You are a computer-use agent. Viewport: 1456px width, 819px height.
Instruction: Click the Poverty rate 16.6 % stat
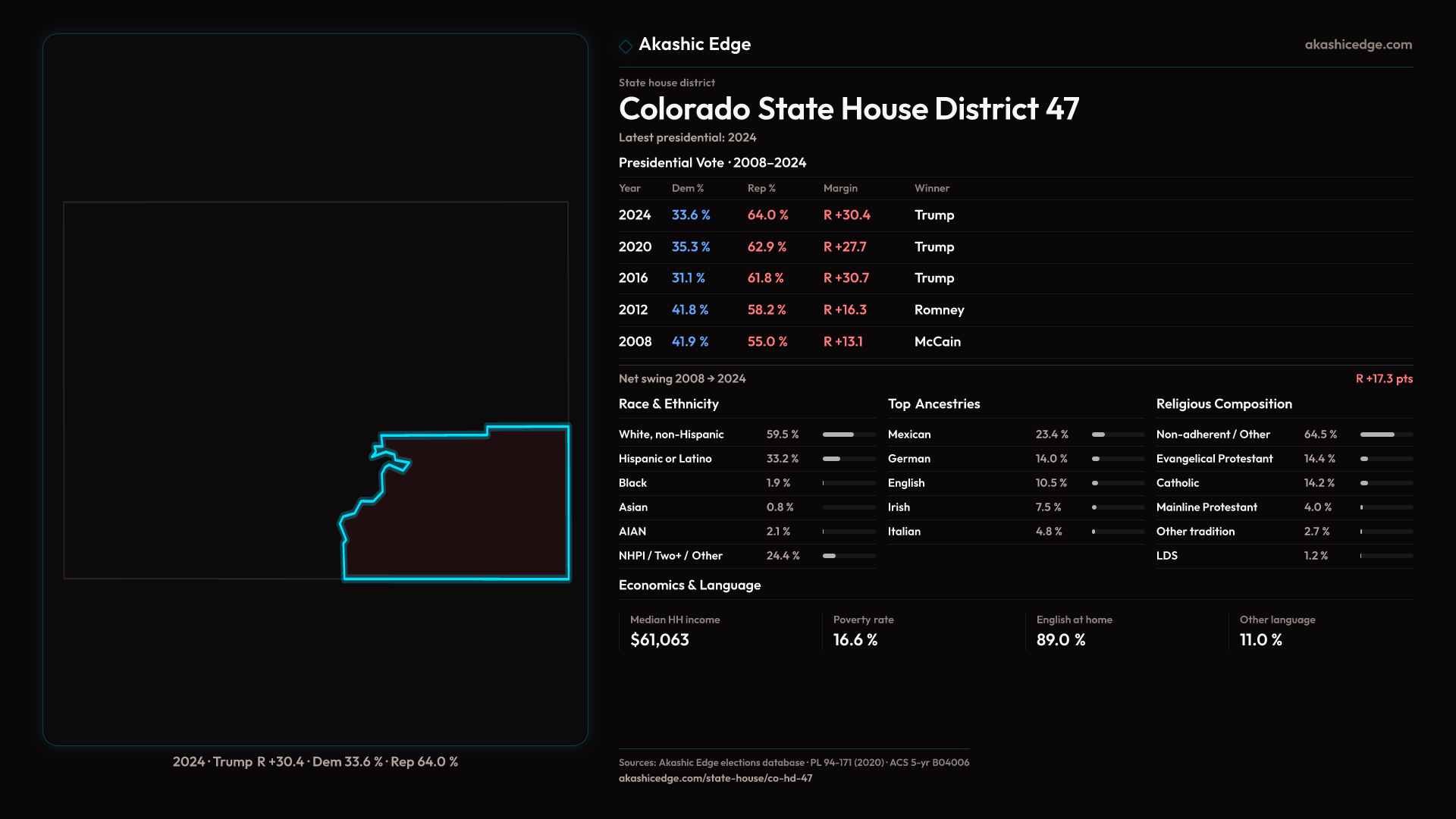(855, 640)
